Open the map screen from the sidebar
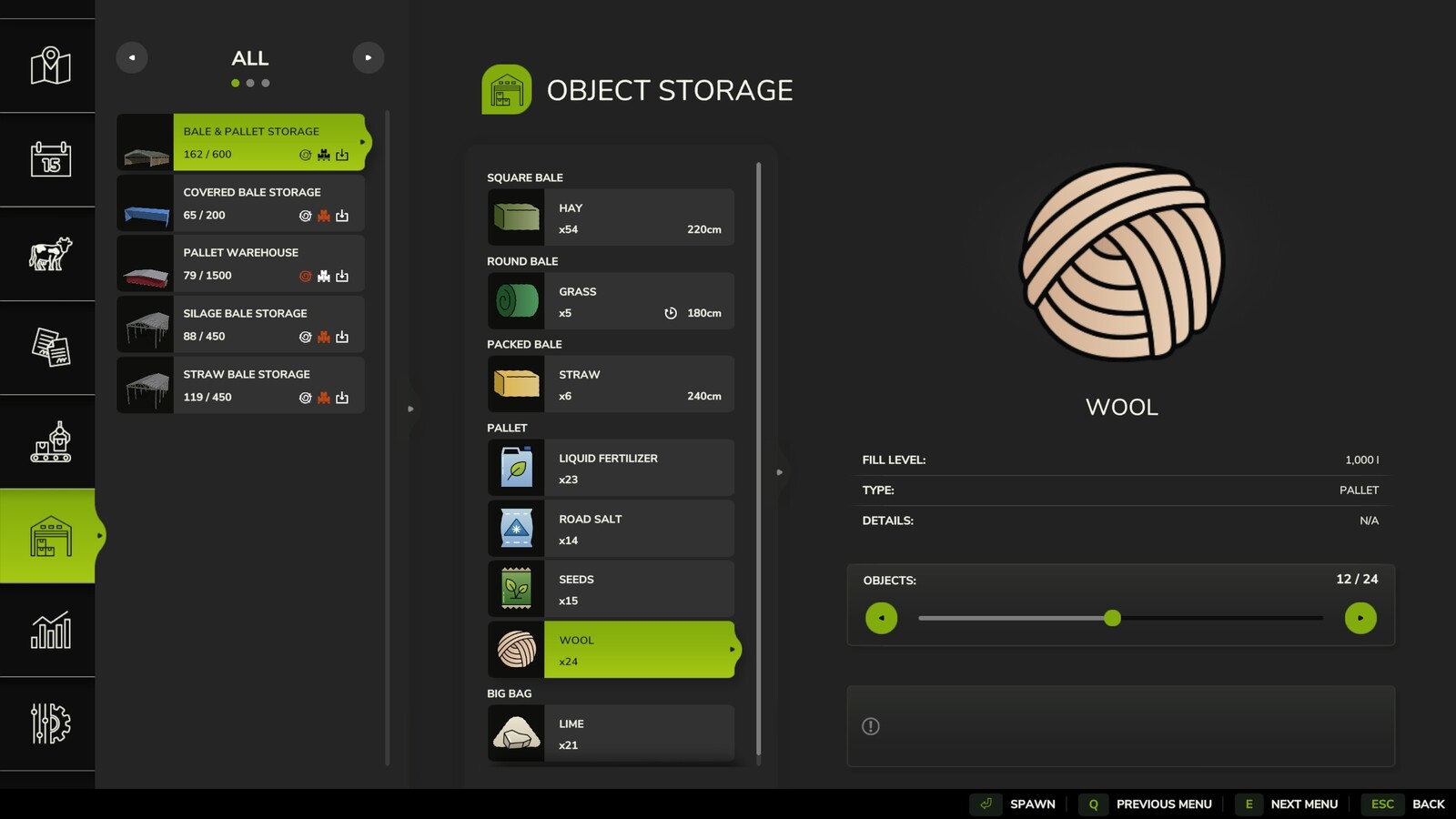Screen dimensions: 1456x819 pyautogui.click(x=48, y=64)
